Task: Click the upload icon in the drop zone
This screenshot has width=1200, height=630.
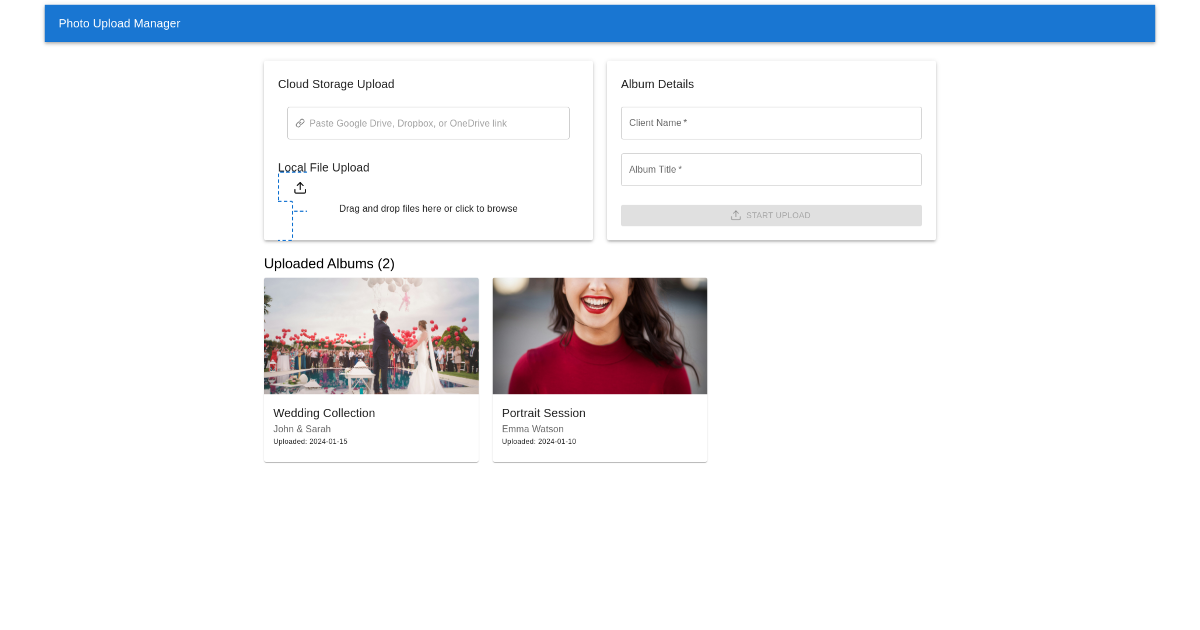Action: (300, 188)
